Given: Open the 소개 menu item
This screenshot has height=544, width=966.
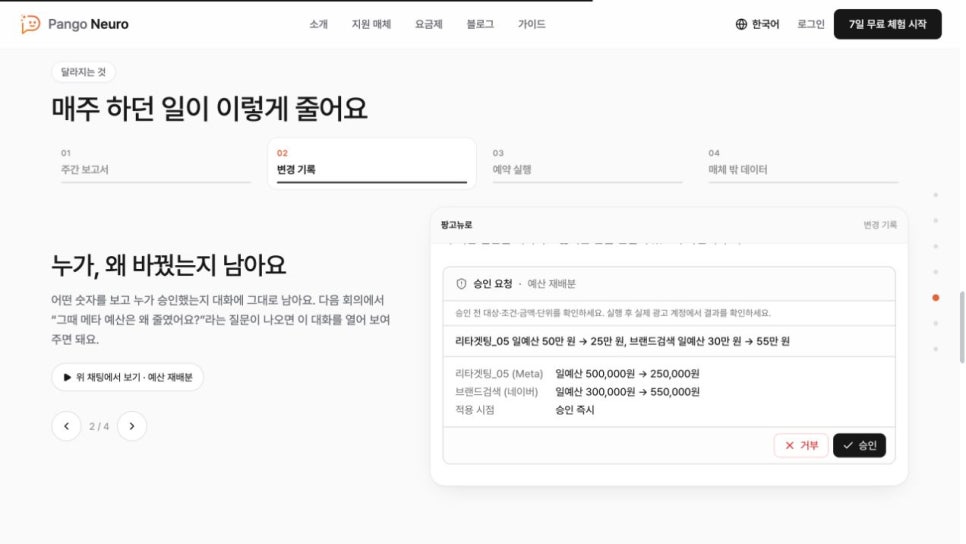Looking at the screenshot, I should pyautogui.click(x=319, y=24).
